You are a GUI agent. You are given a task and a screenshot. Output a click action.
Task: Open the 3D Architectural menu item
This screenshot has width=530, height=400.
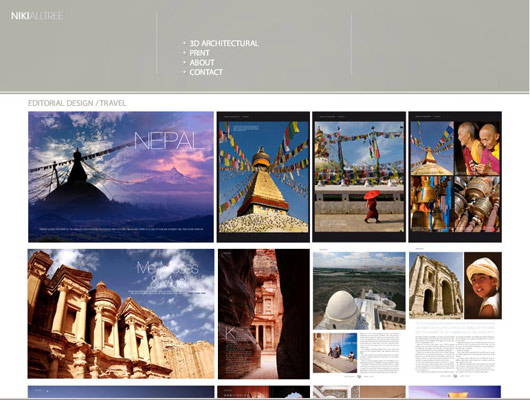point(224,43)
